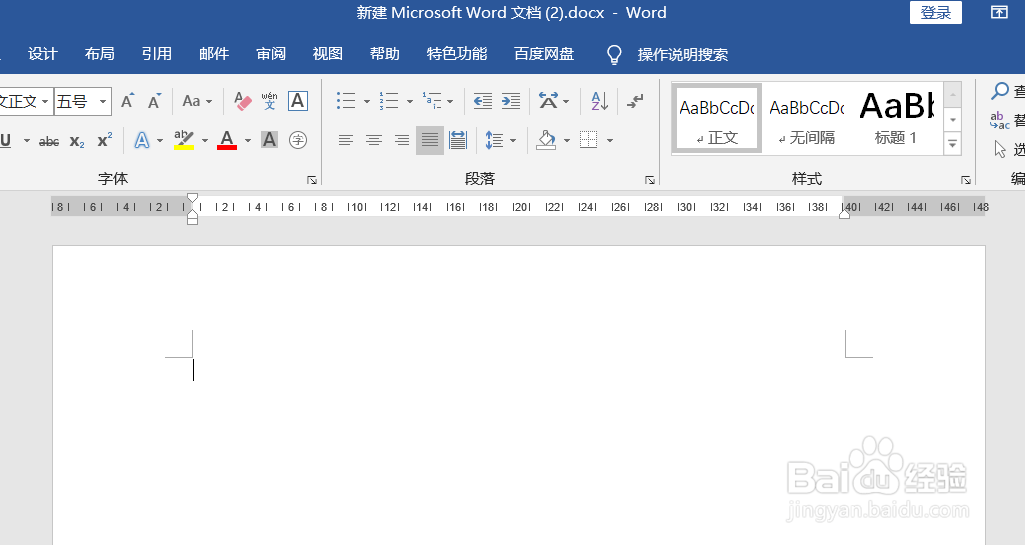The image size is (1025, 545).
Task: Toggle strikethrough formatting
Action: click(x=49, y=140)
